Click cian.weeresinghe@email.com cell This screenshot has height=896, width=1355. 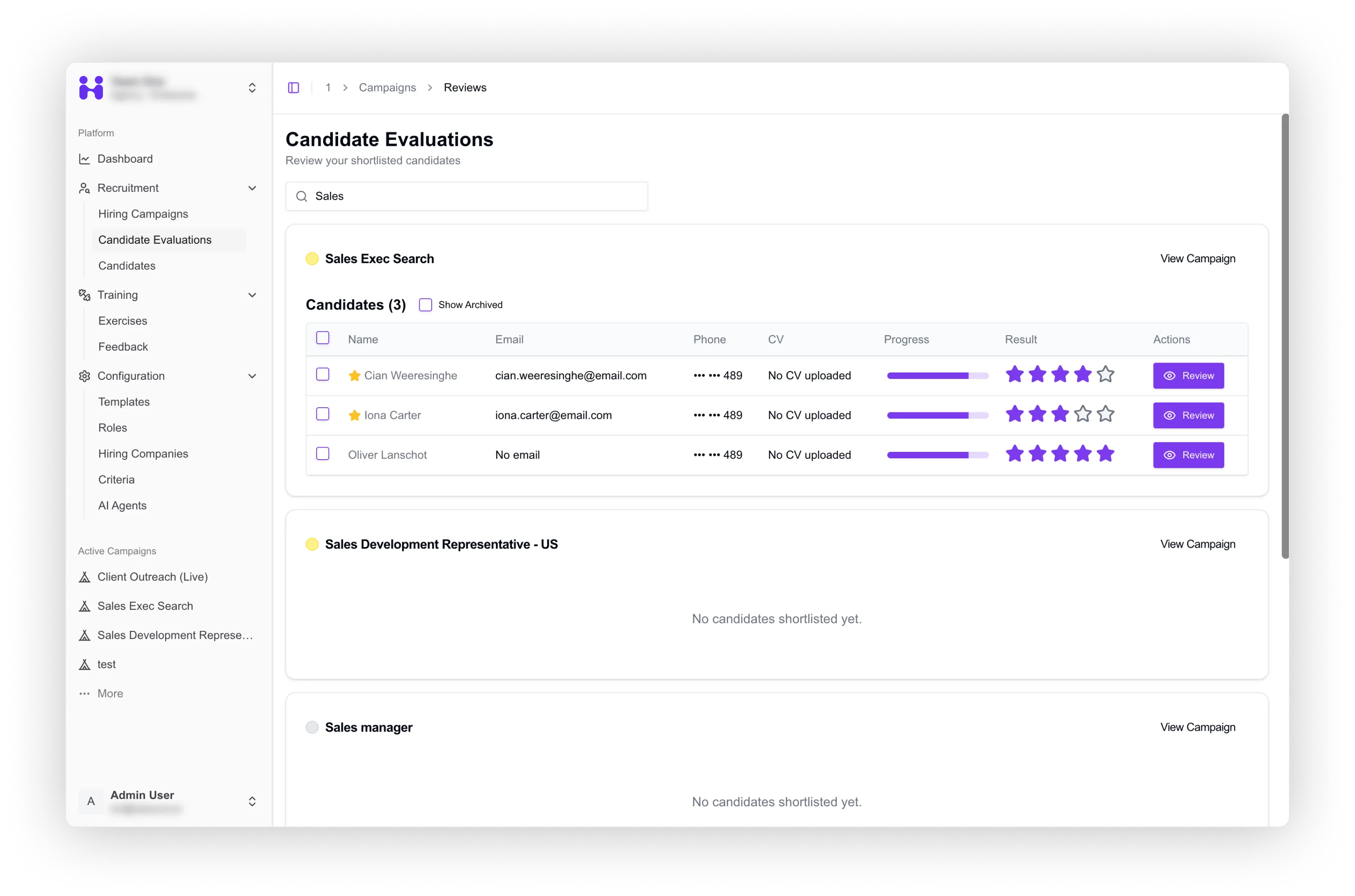point(571,376)
